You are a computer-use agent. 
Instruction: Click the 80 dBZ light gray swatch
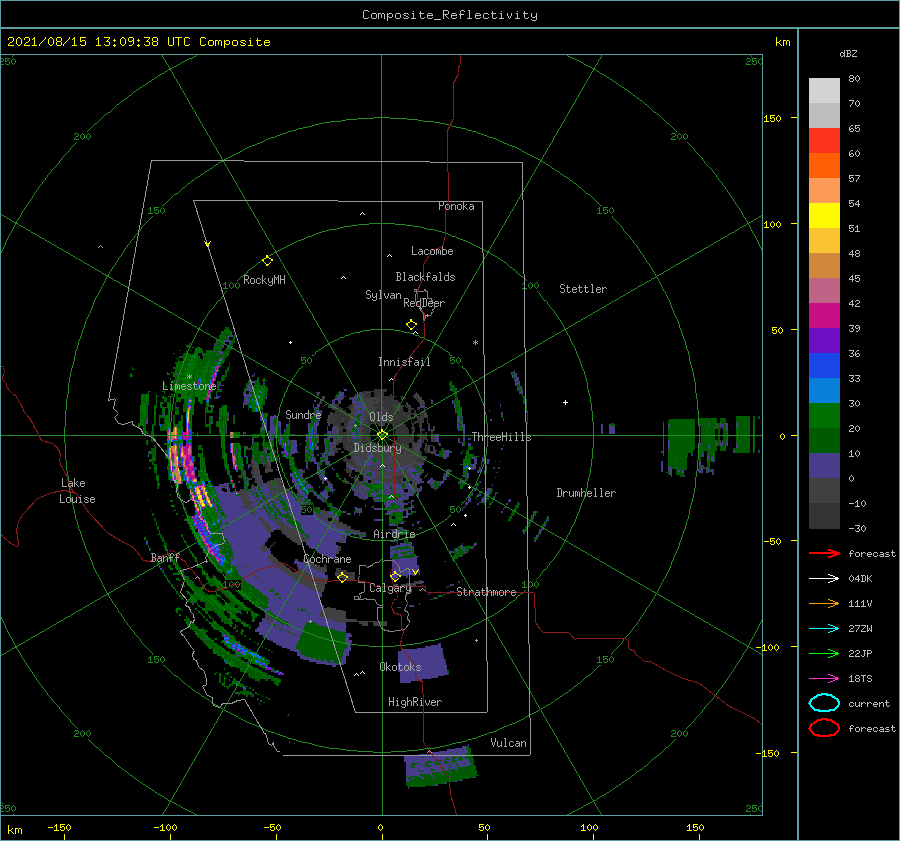point(824,91)
